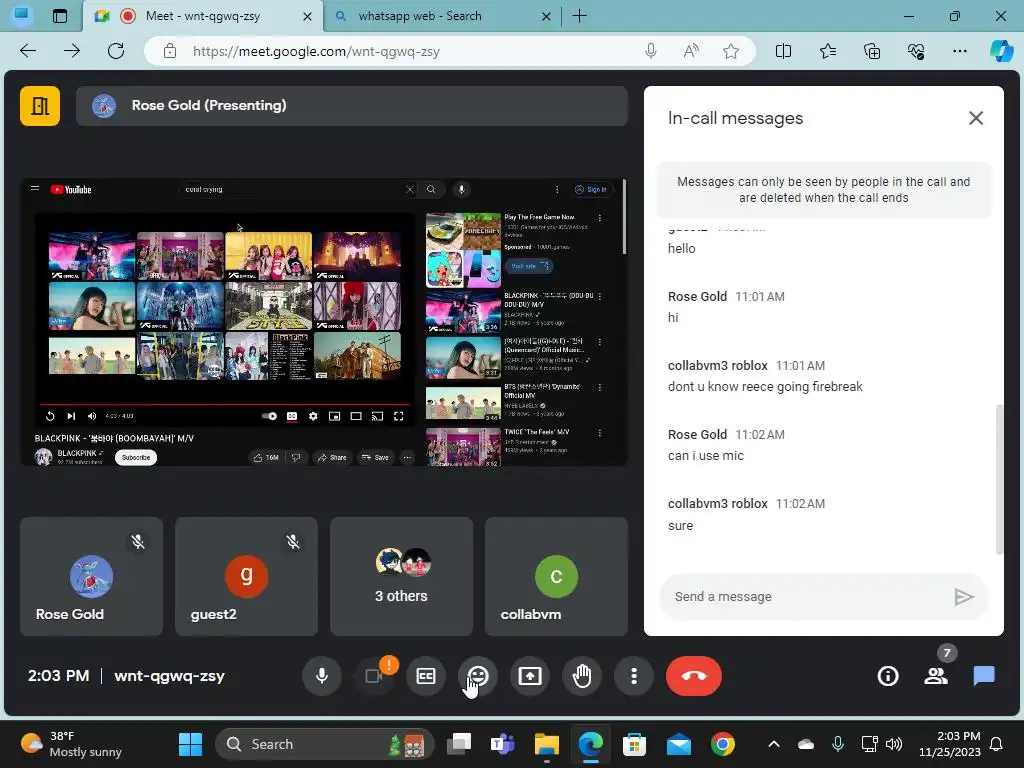Screen dimensions: 1024x768
Task: Click the OneDrive cloud tray icon
Action: pyautogui.click(x=806, y=744)
